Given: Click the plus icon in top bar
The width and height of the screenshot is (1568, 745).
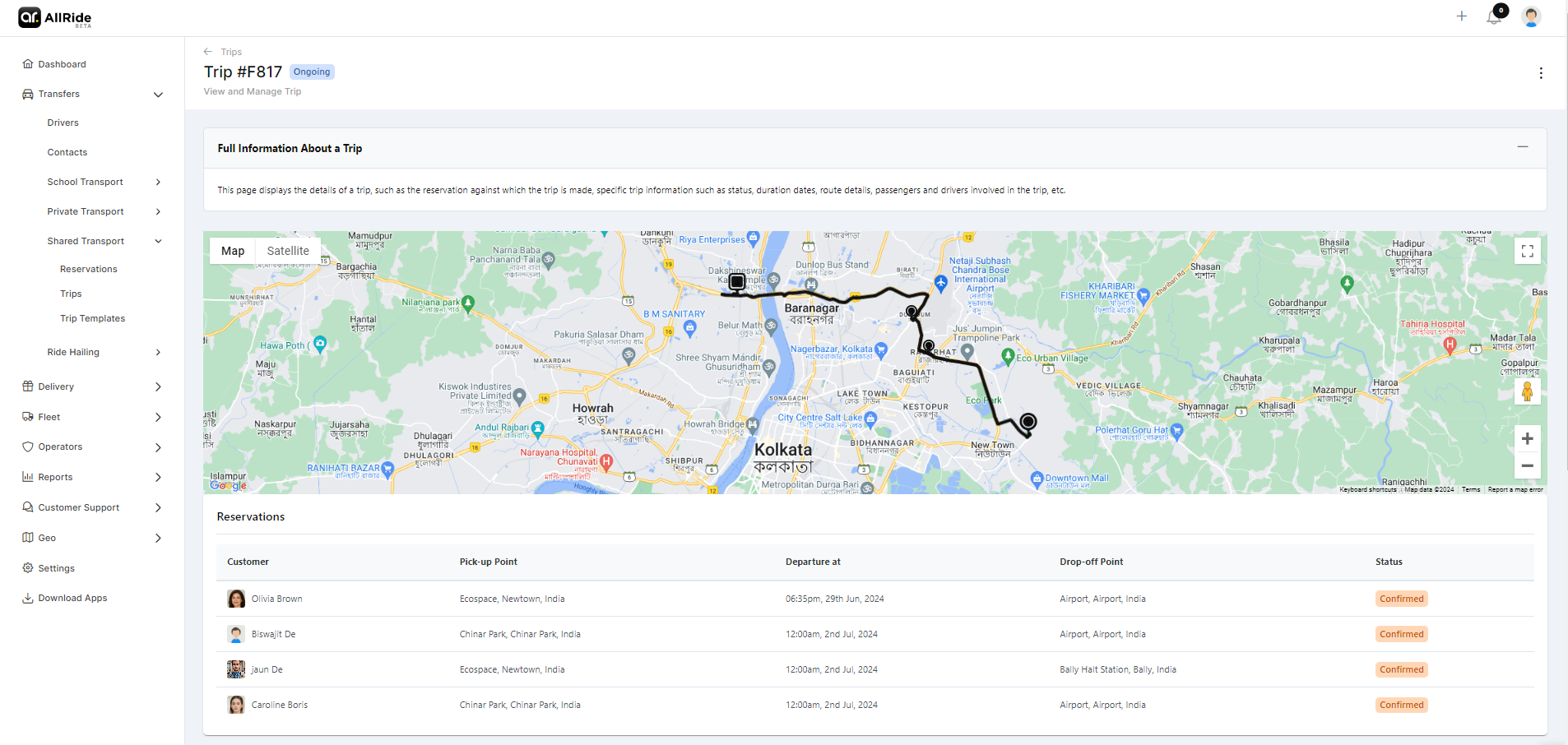Looking at the screenshot, I should pyautogui.click(x=1462, y=16).
